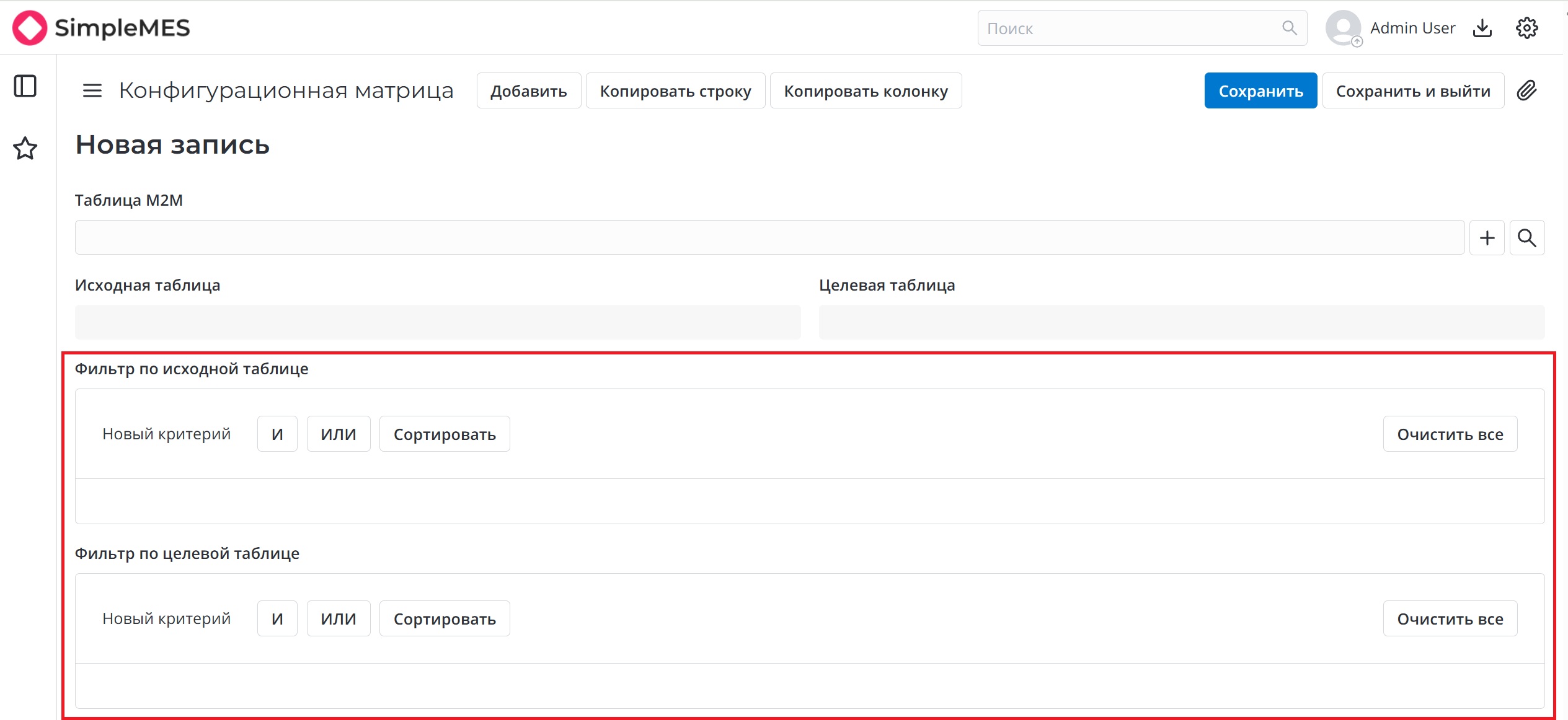
Task: Click Сортировать in the source table filter
Action: [445, 434]
